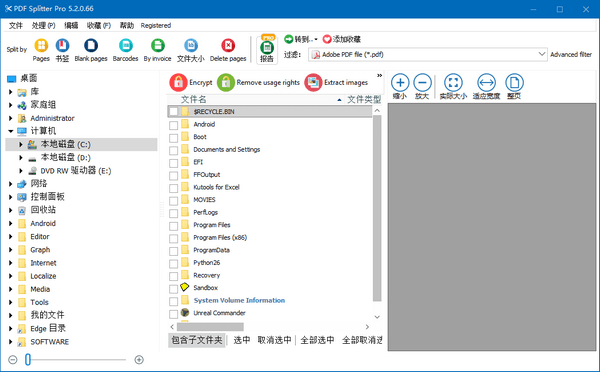Click Remove usage rights icon
Screen dimensions: 600x372
(x=226, y=82)
